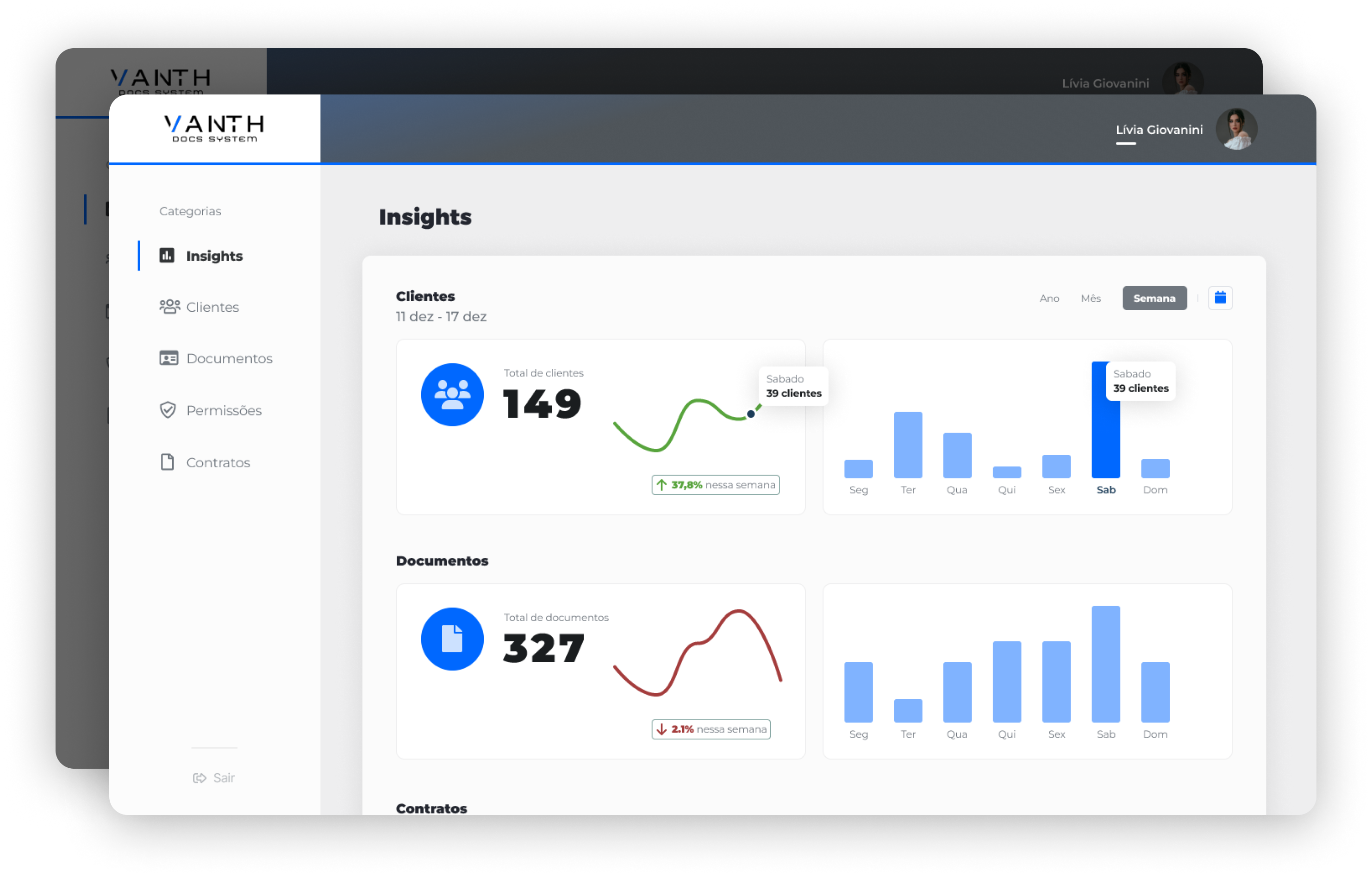Click the Sab bar in Clientes chart
The image size is (1372, 878).
click(x=1105, y=420)
